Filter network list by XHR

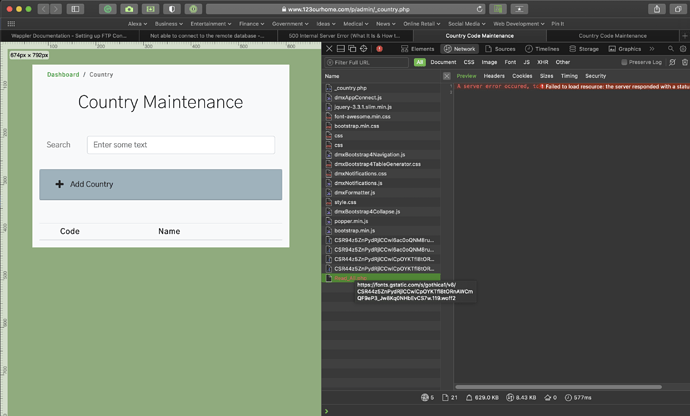(543, 62)
